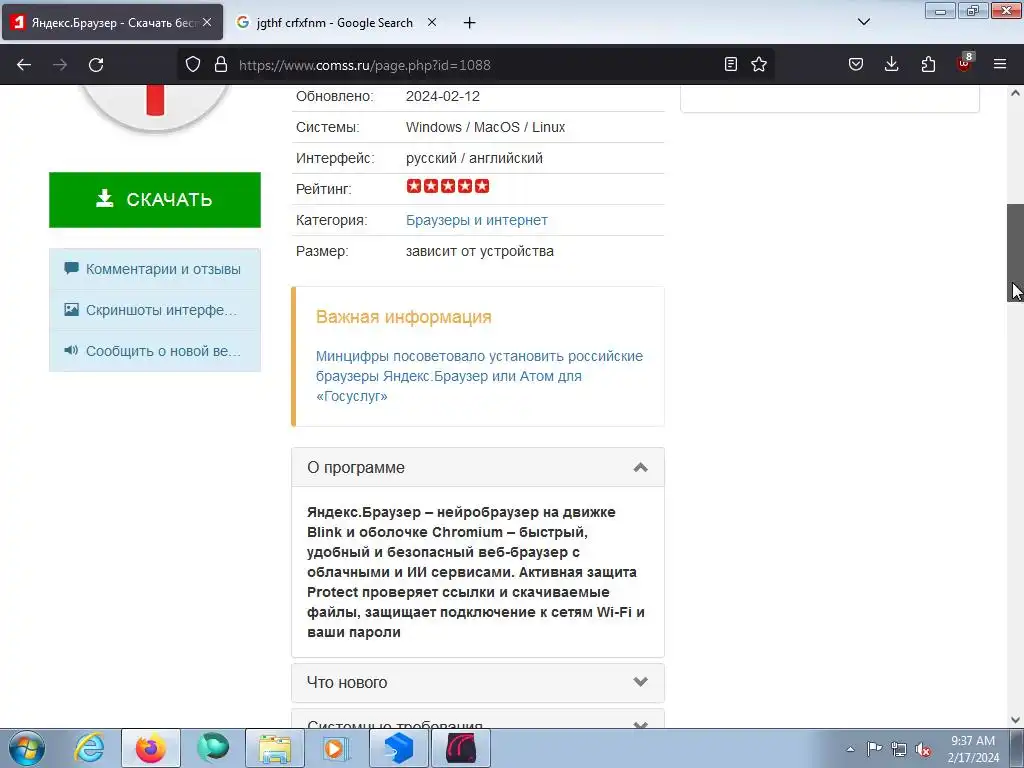The height and width of the screenshot is (768, 1024).
Task: Bookmark this page with the star icon
Action: tap(759, 64)
